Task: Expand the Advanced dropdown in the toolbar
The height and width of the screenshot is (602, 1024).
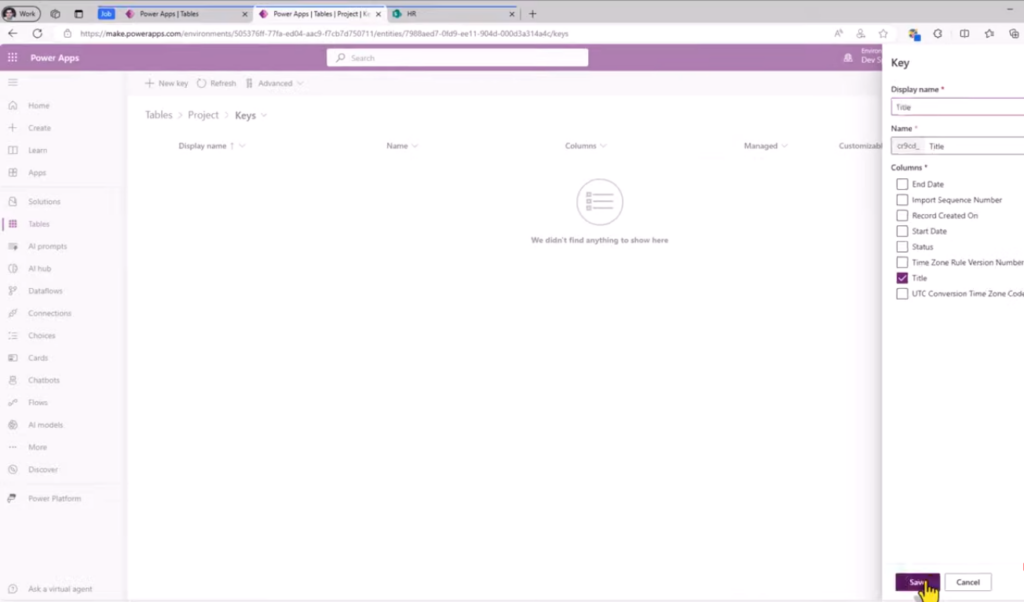Action: click(274, 83)
